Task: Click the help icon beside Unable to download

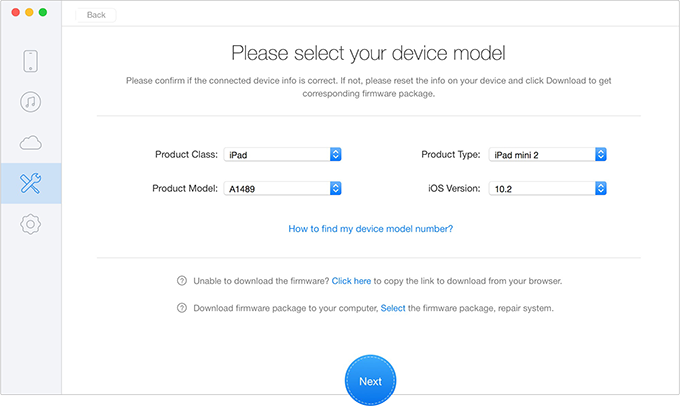Action: pyautogui.click(x=182, y=281)
